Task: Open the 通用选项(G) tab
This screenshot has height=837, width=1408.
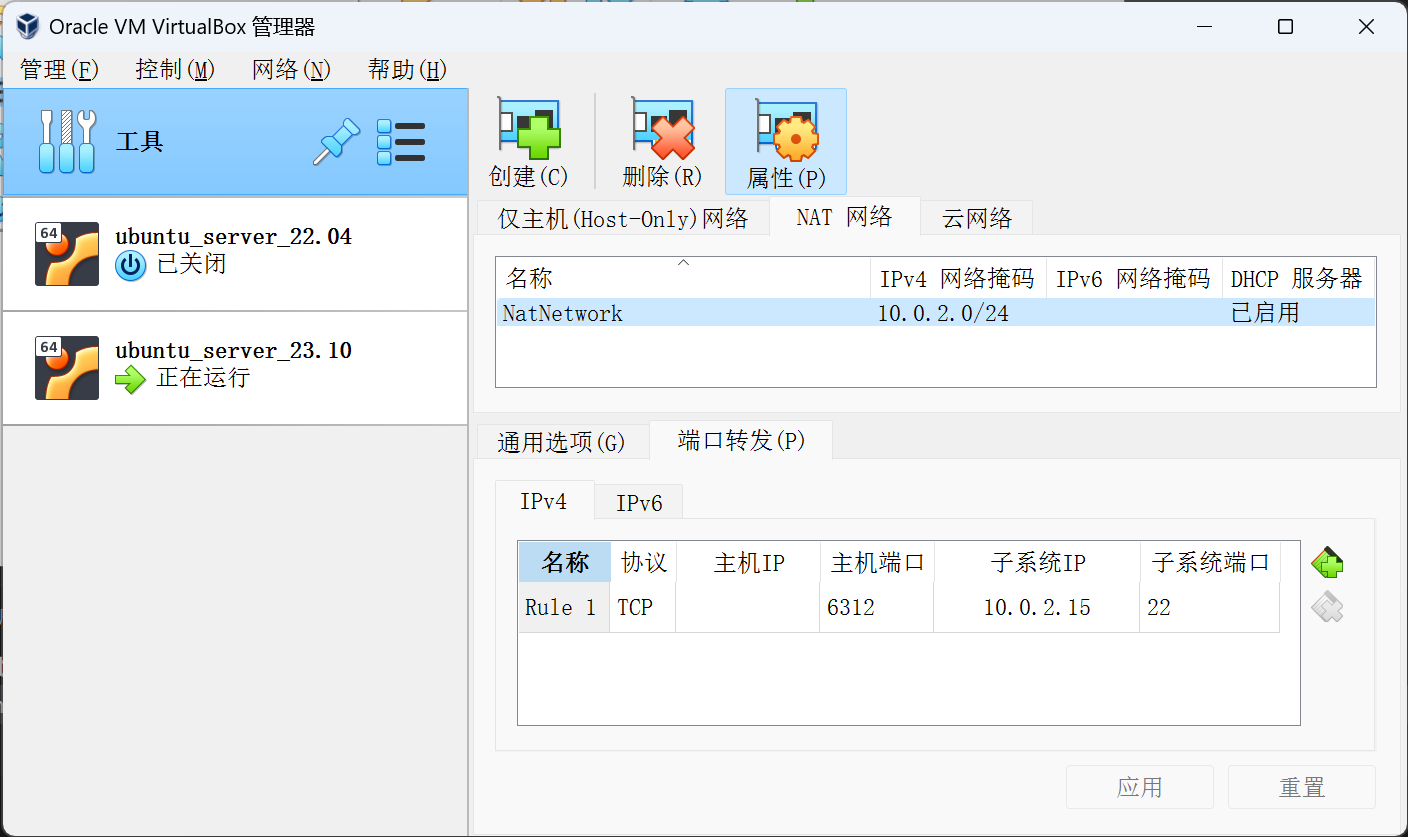Action: coord(562,442)
